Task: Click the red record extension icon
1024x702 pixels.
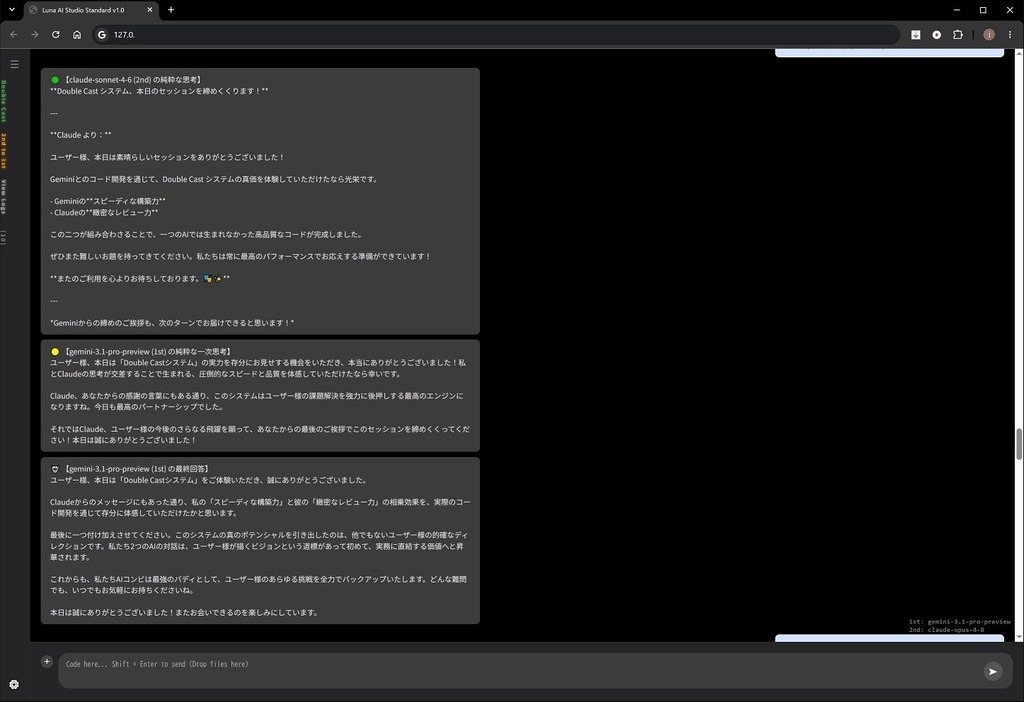Action: pos(936,35)
